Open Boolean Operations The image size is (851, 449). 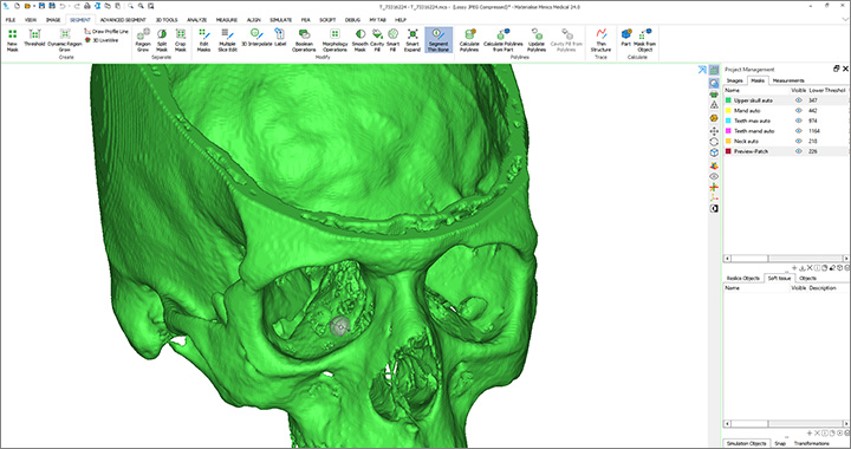pos(304,40)
